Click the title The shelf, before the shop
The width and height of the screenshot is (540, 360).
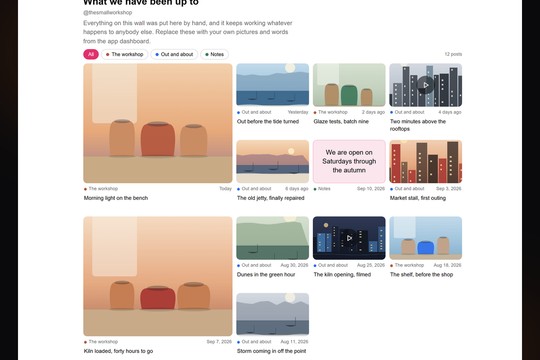421,275
